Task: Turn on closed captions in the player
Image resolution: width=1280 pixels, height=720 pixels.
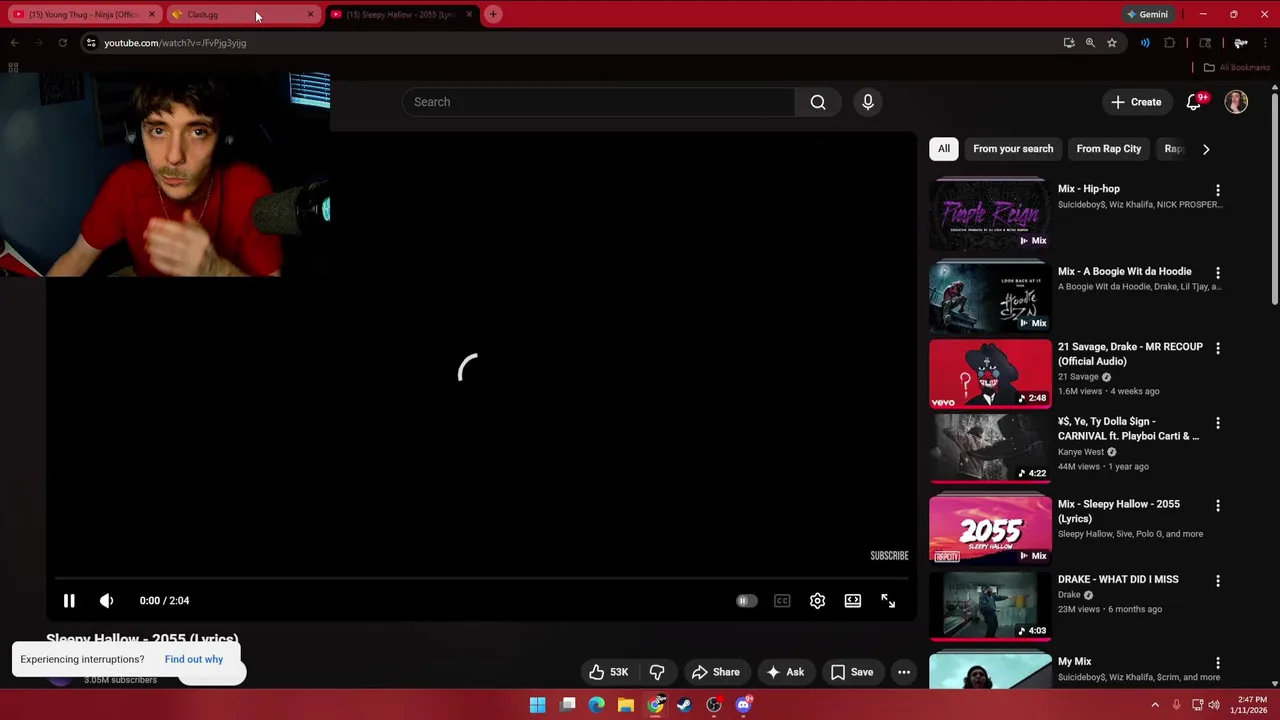Action: coord(782,601)
